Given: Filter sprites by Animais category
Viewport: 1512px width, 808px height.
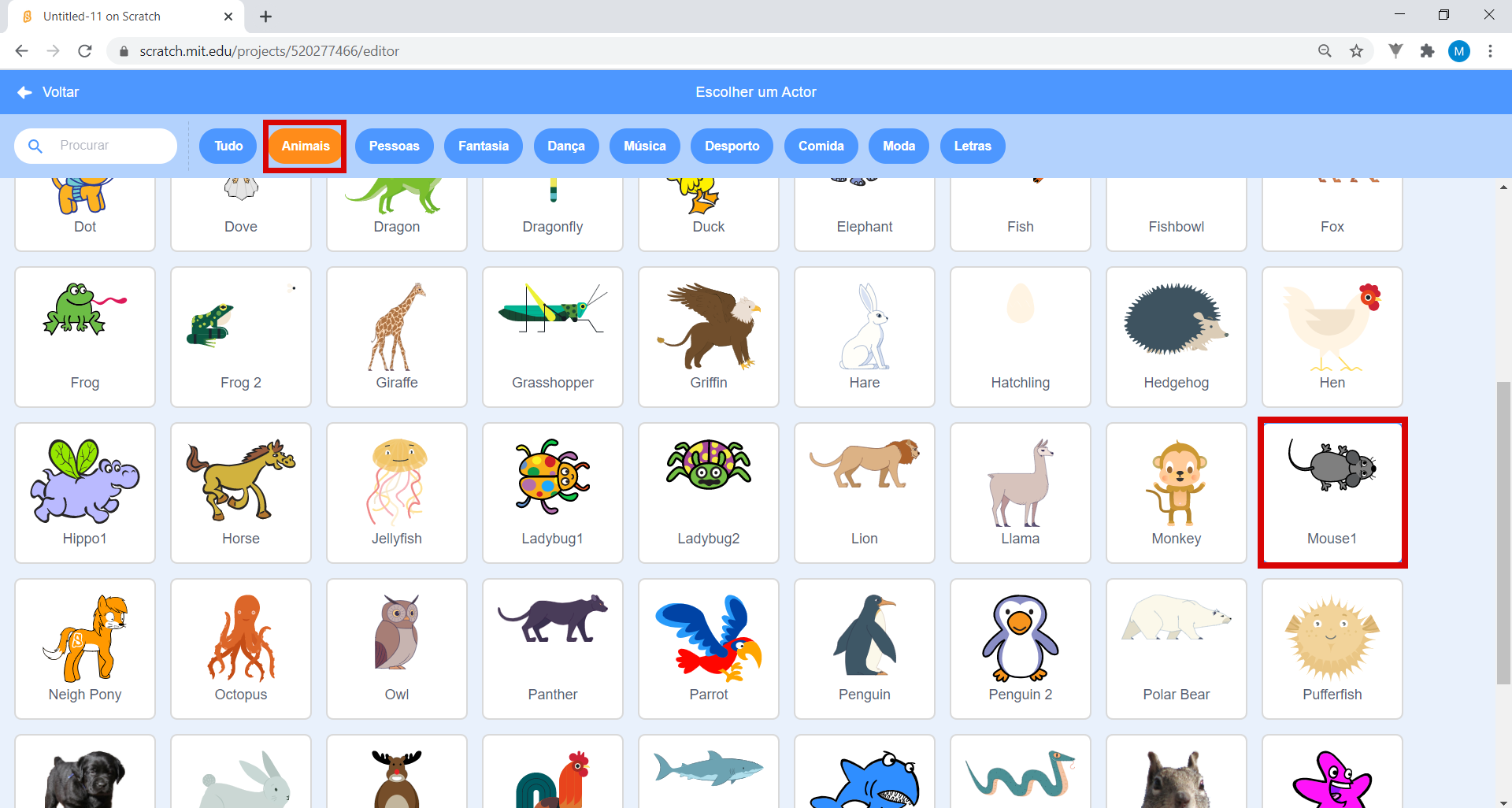Looking at the screenshot, I should click(306, 146).
